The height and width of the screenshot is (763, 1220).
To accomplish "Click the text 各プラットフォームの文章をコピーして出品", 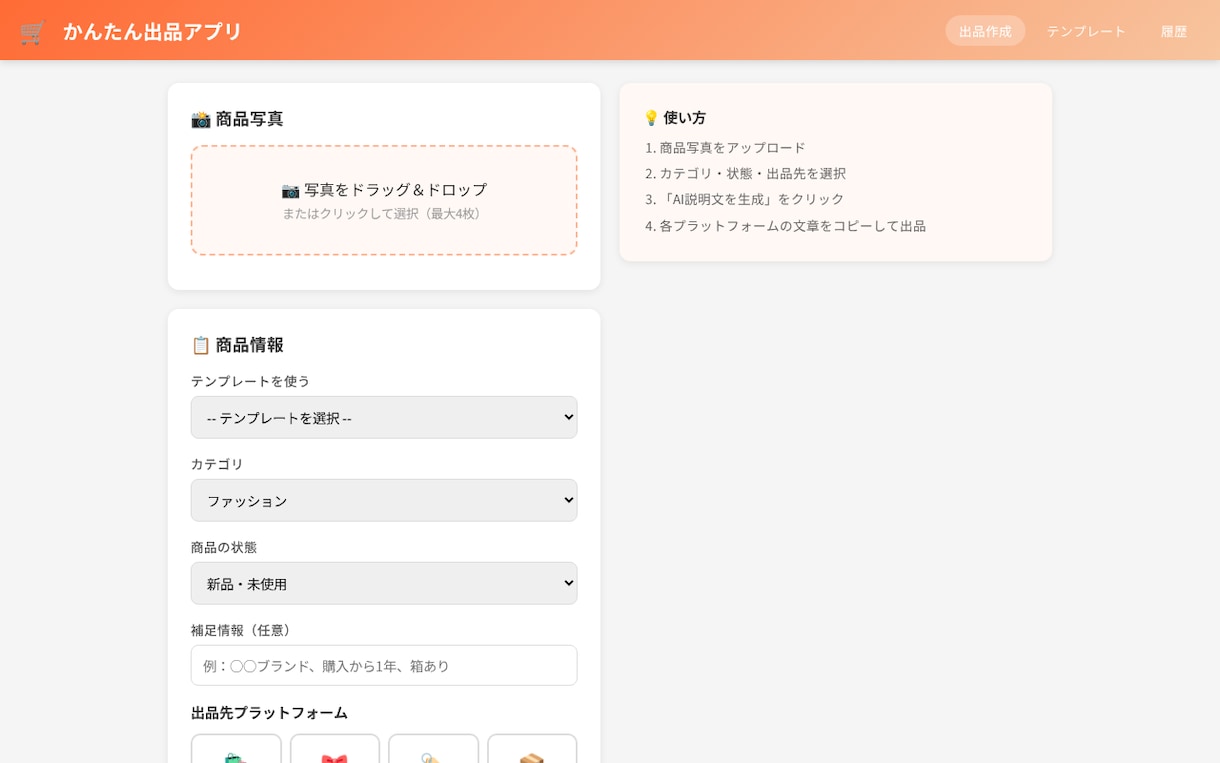I will pyautogui.click(x=792, y=226).
